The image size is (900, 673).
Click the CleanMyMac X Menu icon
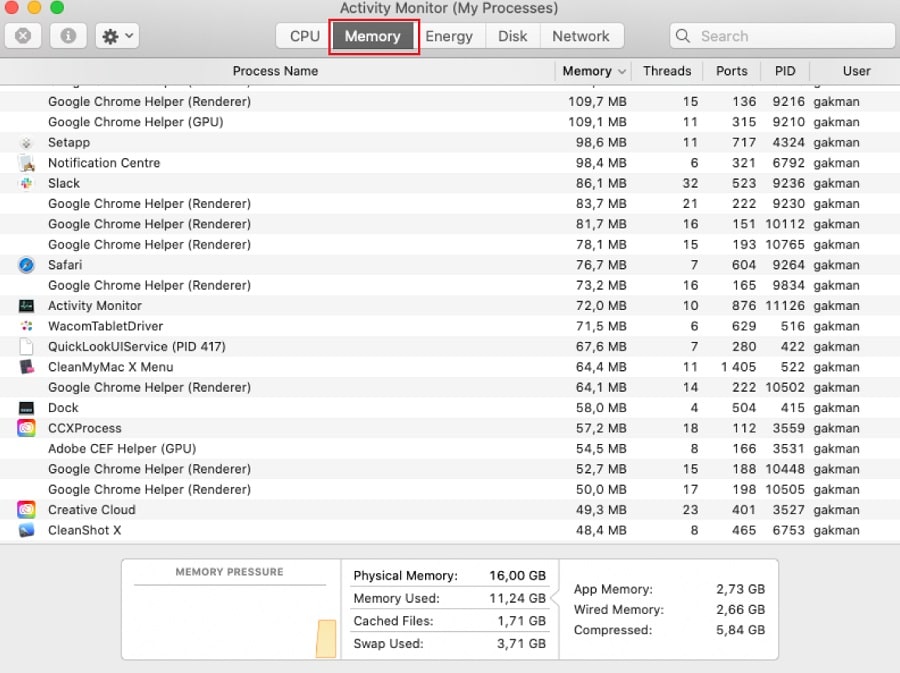26,367
